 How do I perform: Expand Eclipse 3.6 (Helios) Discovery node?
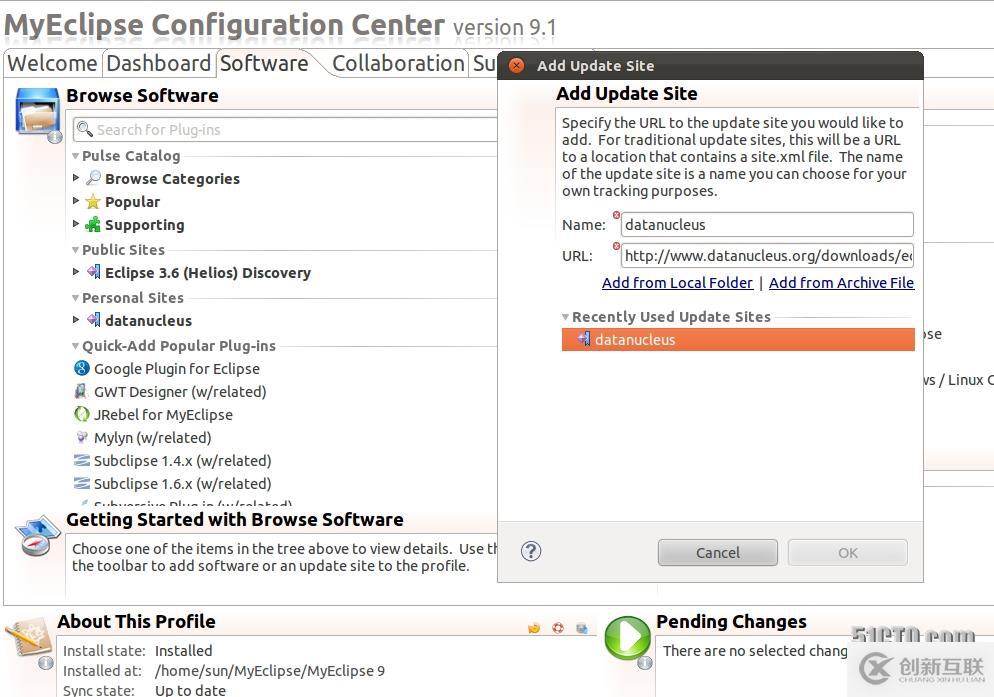click(76, 272)
